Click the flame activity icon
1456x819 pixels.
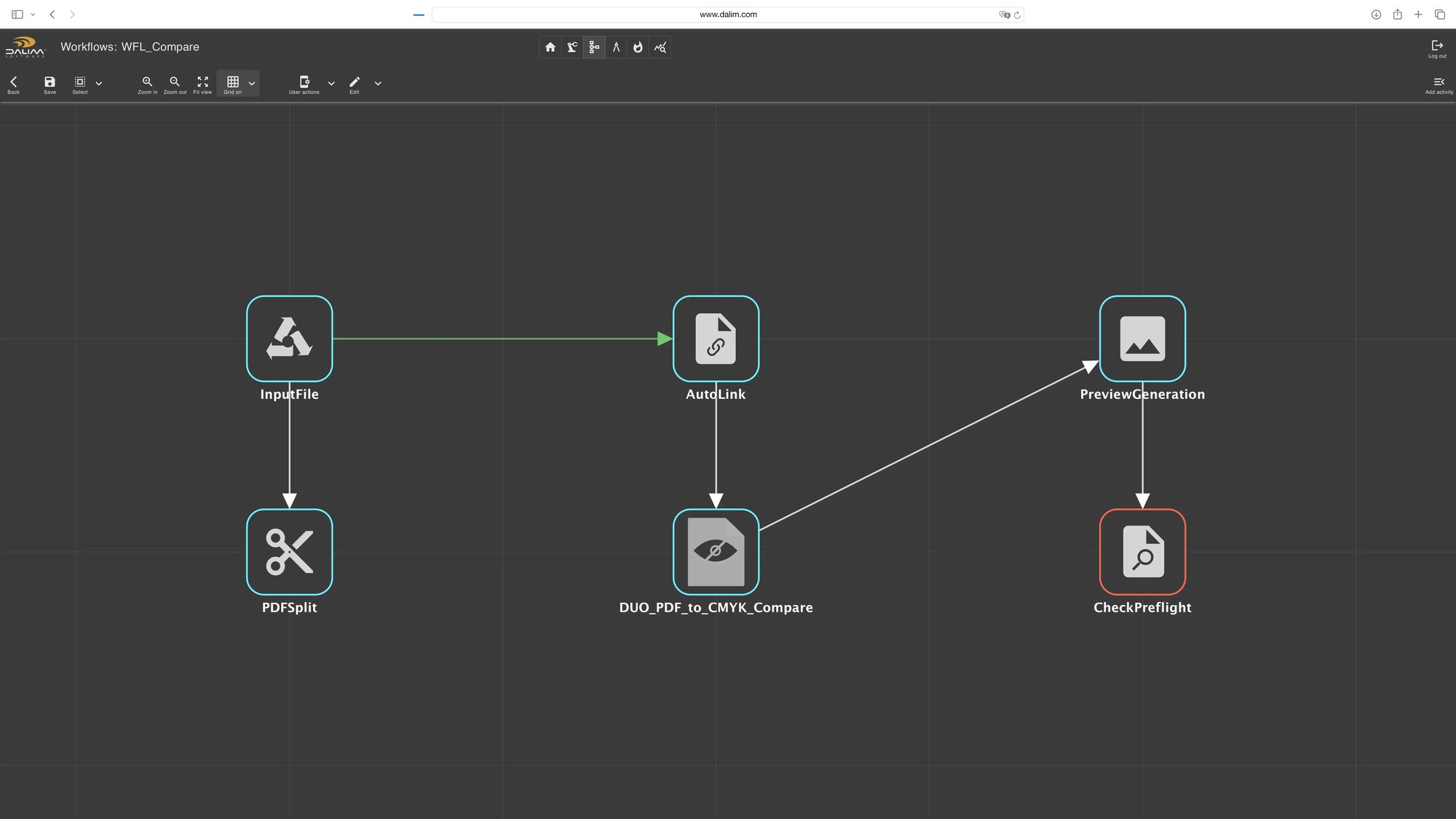point(638,47)
